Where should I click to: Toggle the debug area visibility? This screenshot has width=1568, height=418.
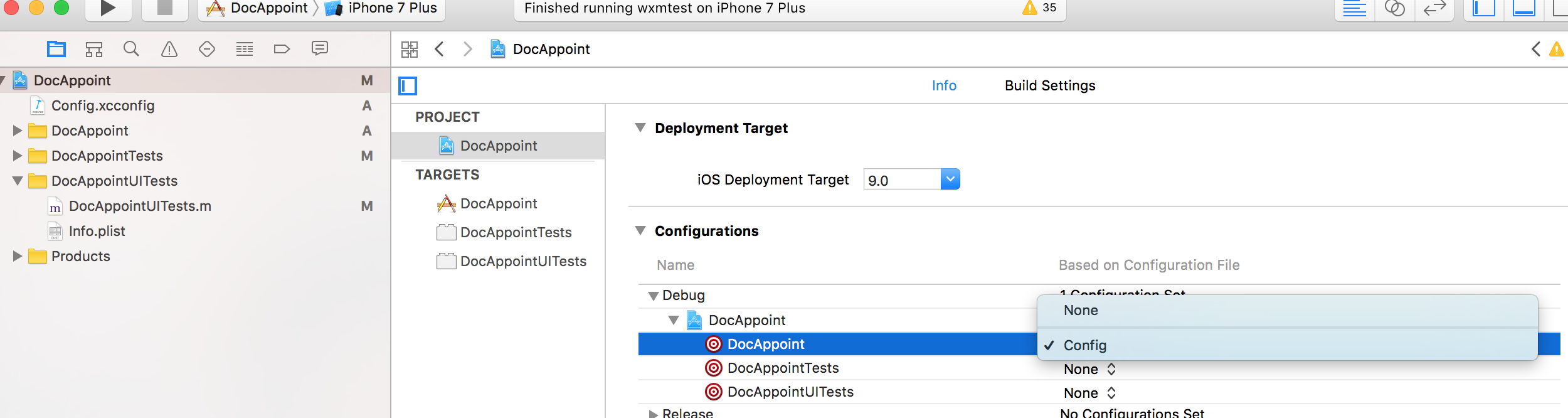(1523, 9)
